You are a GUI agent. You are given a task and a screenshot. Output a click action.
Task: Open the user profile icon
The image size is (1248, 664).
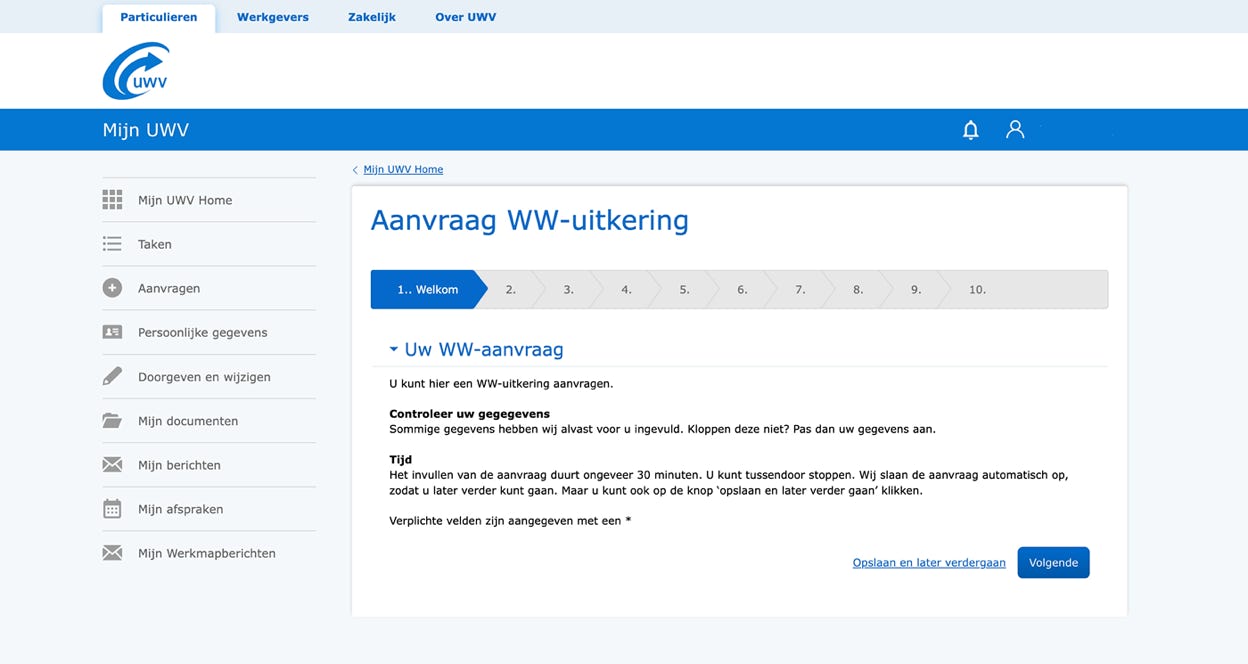(1015, 129)
